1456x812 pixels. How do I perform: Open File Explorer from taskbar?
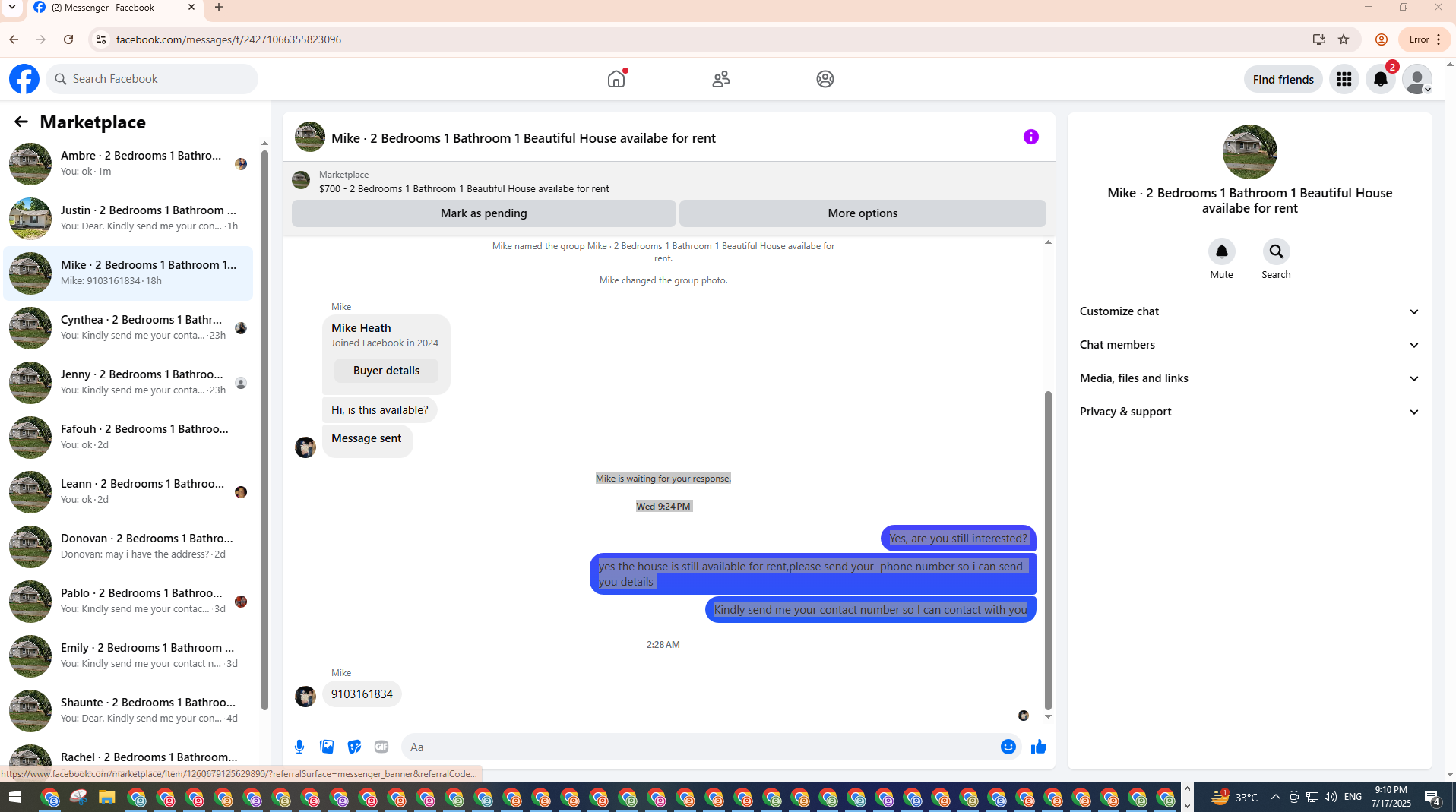(x=106, y=798)
